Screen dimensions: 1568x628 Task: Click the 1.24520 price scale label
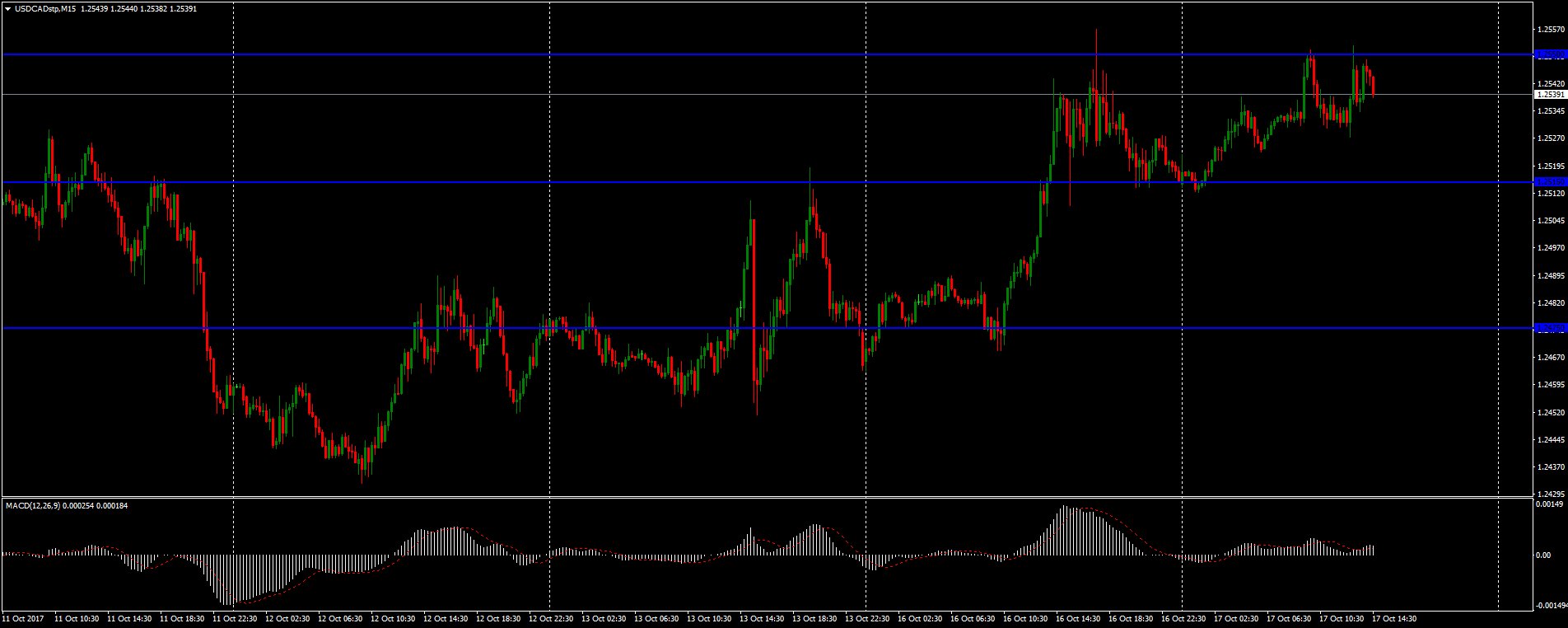[x=1551, y=412]
